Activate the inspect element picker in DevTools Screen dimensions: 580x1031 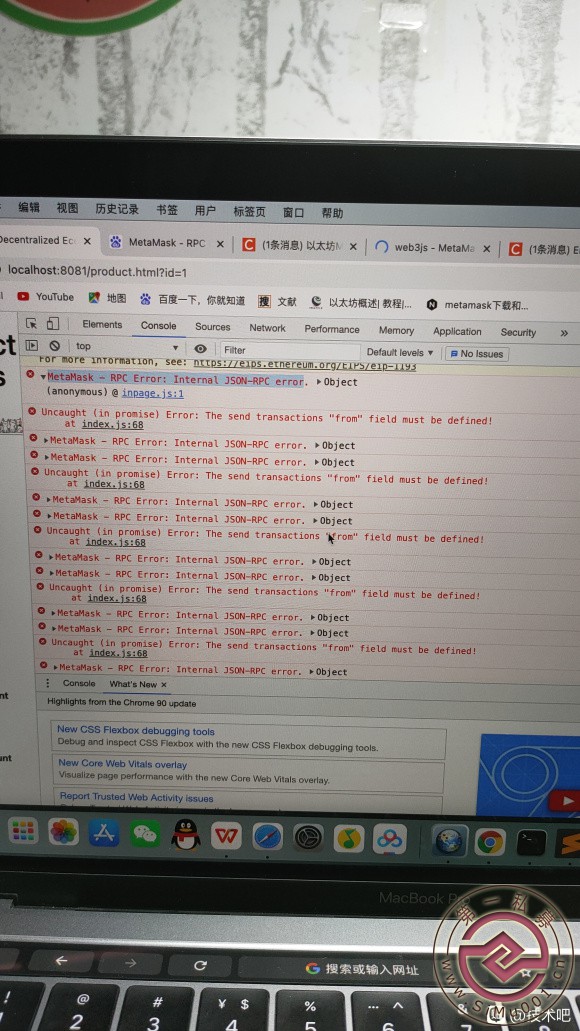click(31, 324)
